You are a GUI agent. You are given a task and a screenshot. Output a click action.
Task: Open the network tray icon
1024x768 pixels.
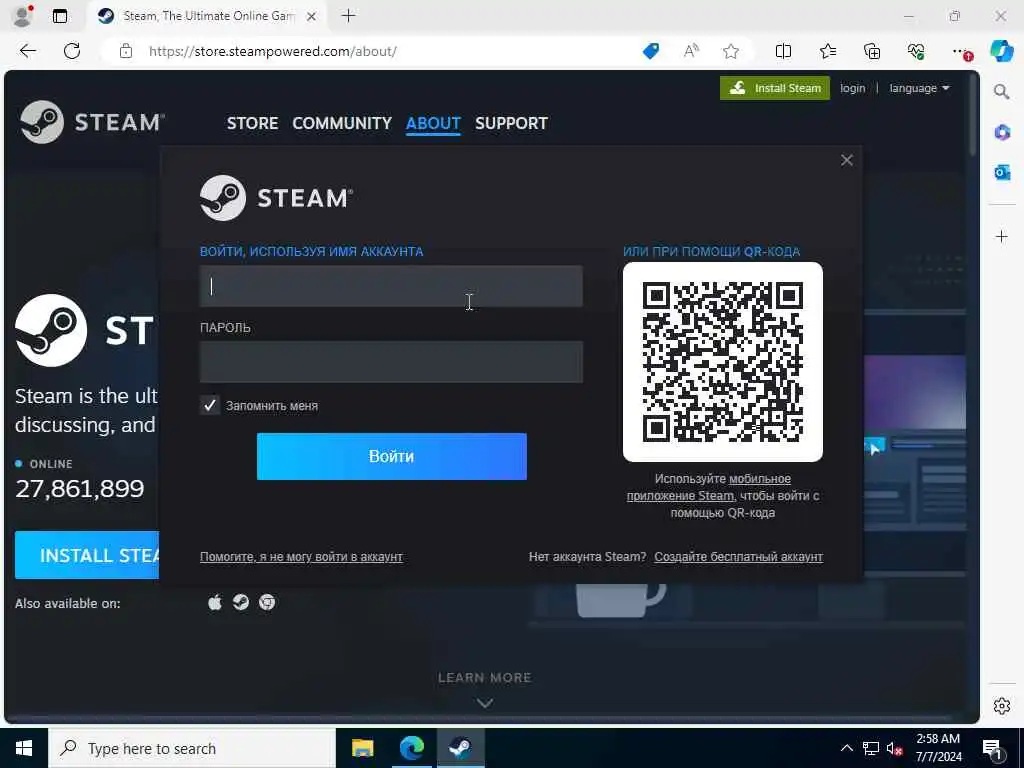(871, 749)
